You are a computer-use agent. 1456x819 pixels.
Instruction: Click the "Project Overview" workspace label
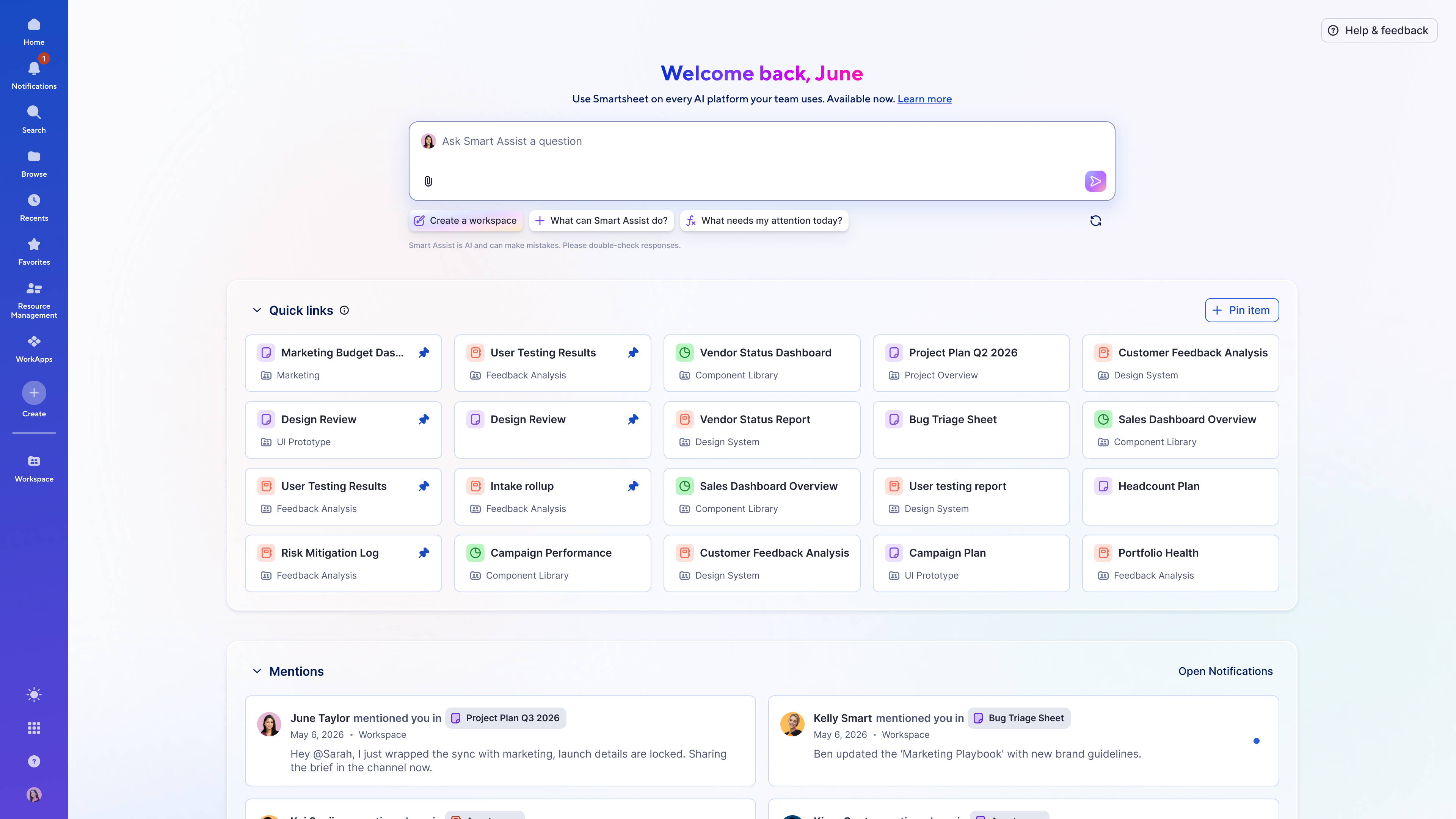[941, 375]
